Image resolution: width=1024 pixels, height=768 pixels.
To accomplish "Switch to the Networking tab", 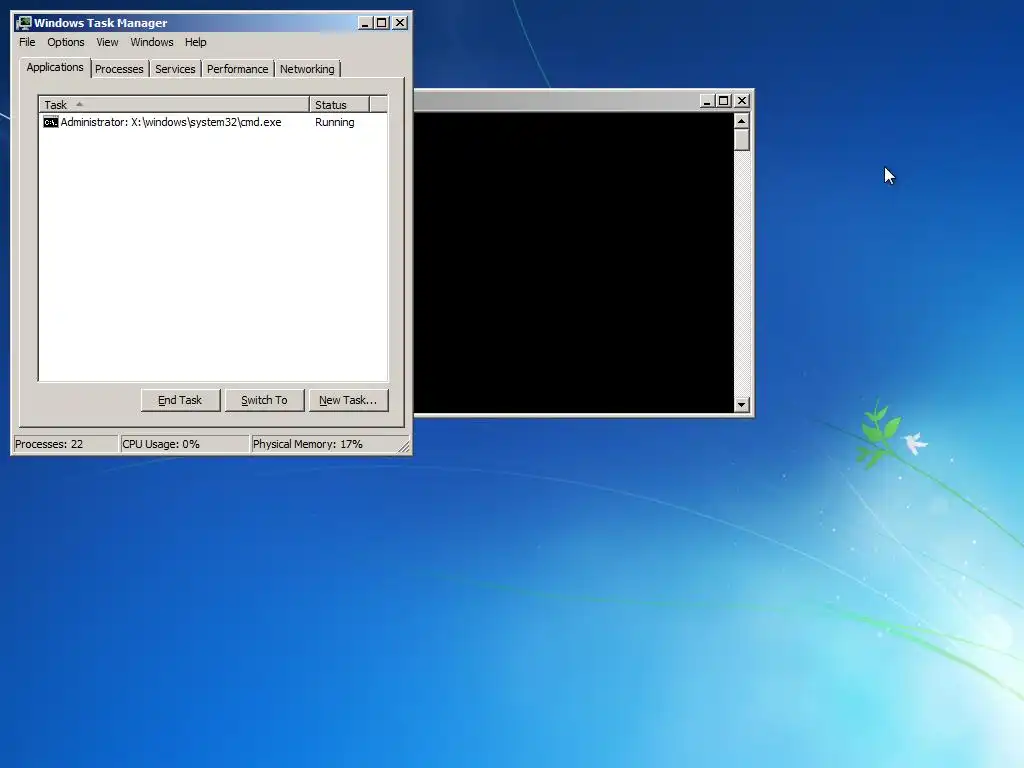I will [x=307, y=69].
